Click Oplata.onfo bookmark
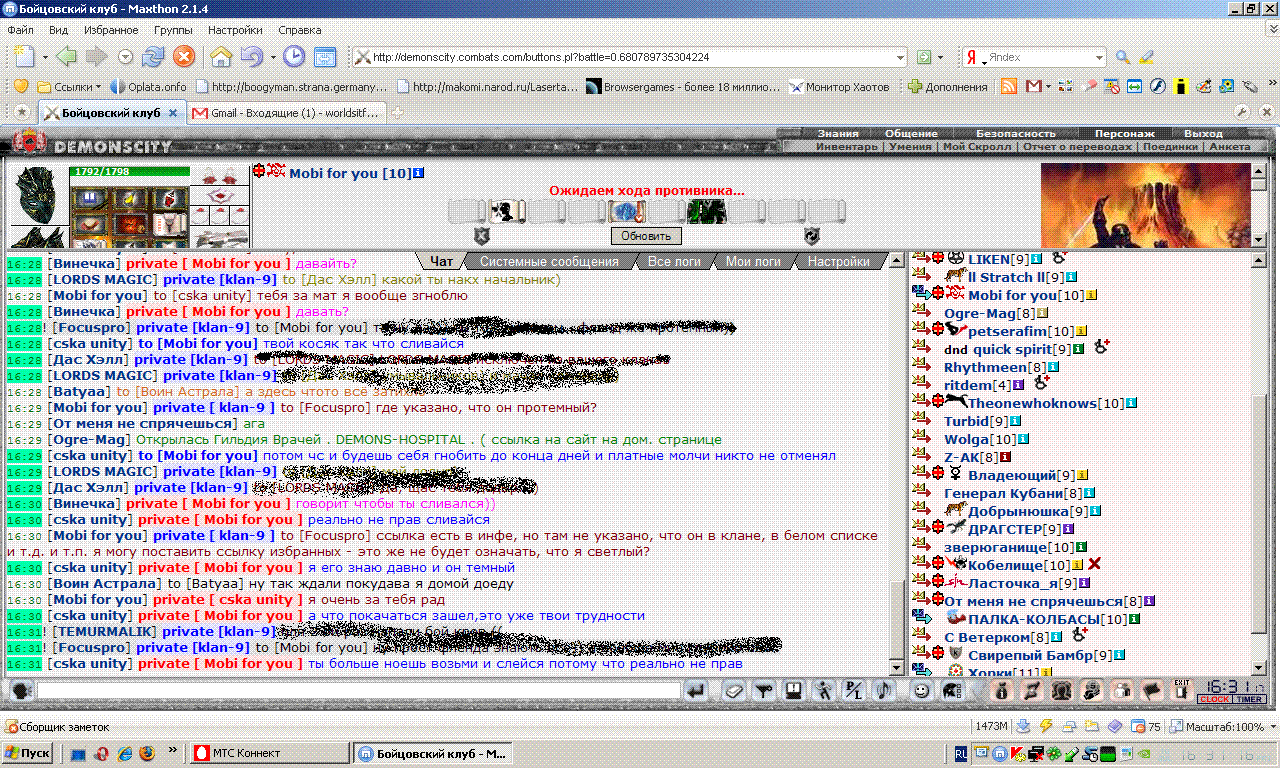This screenshot has height=768, width=1280. coord(149,87)
